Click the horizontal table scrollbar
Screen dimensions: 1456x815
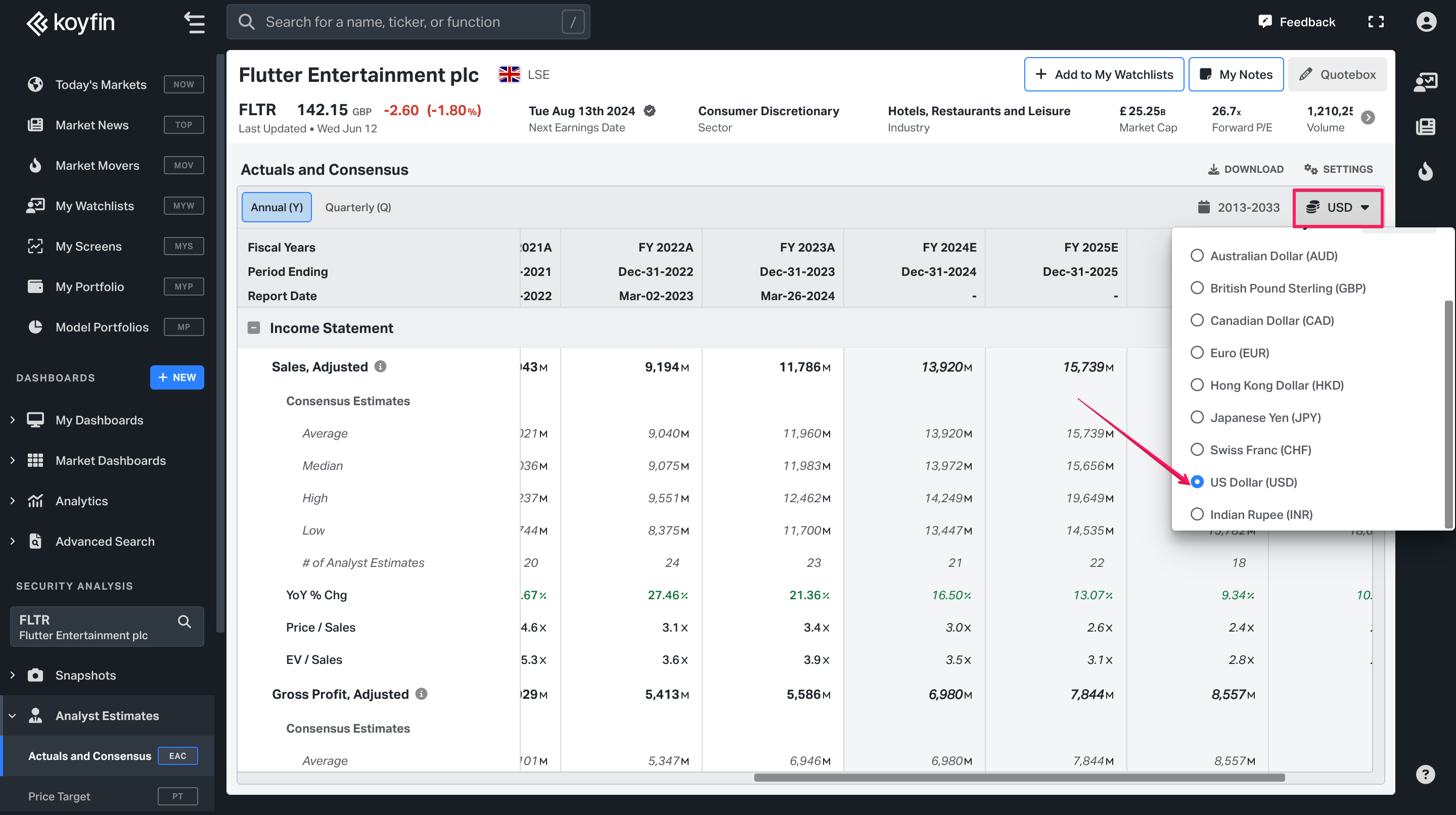click(1019, 778)
